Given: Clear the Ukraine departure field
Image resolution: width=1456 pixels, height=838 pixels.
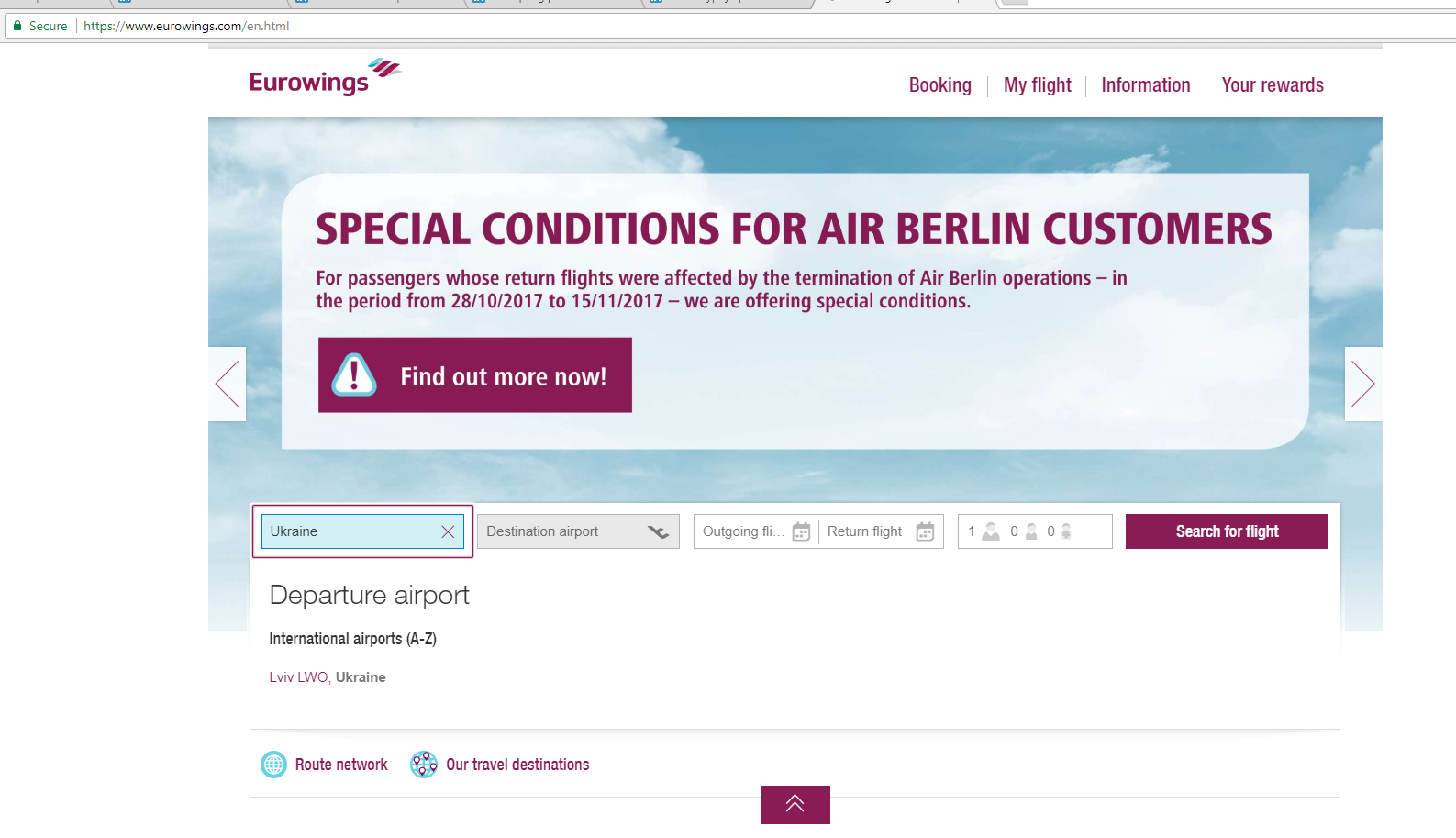Looking at the screenshot, I should 448,532.
